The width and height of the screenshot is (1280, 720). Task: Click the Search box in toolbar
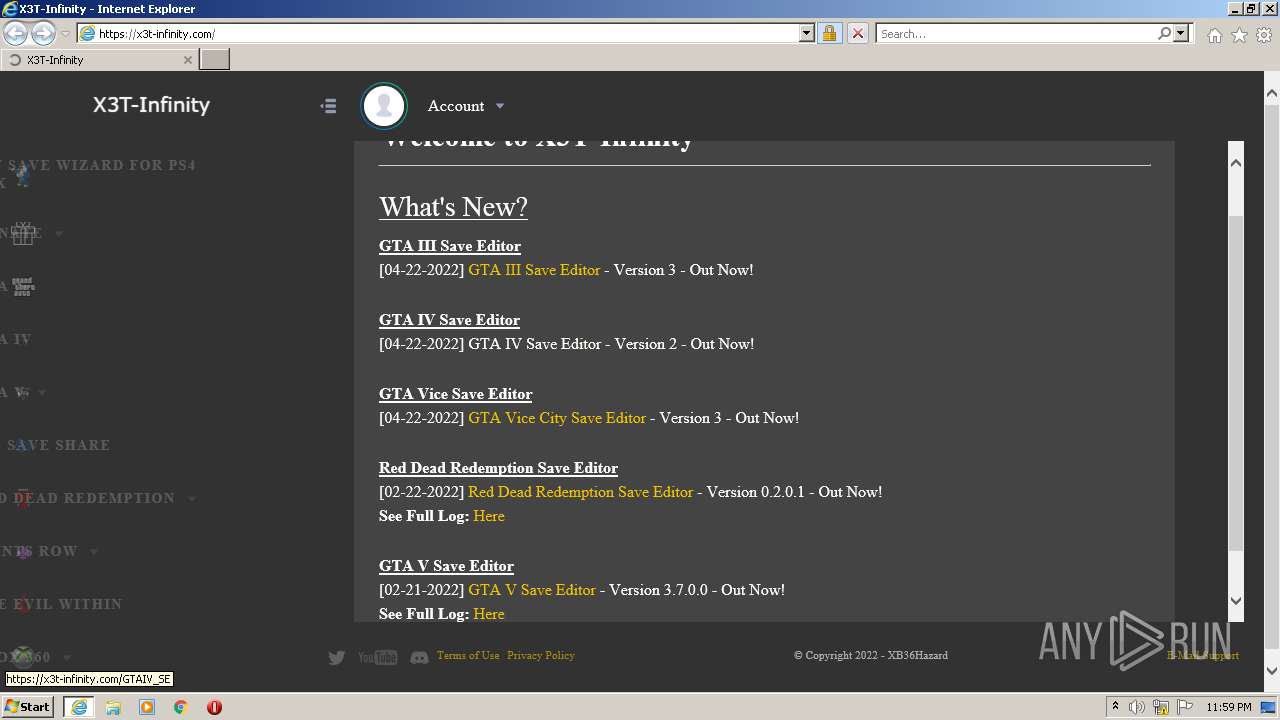tap(1016, 33)
